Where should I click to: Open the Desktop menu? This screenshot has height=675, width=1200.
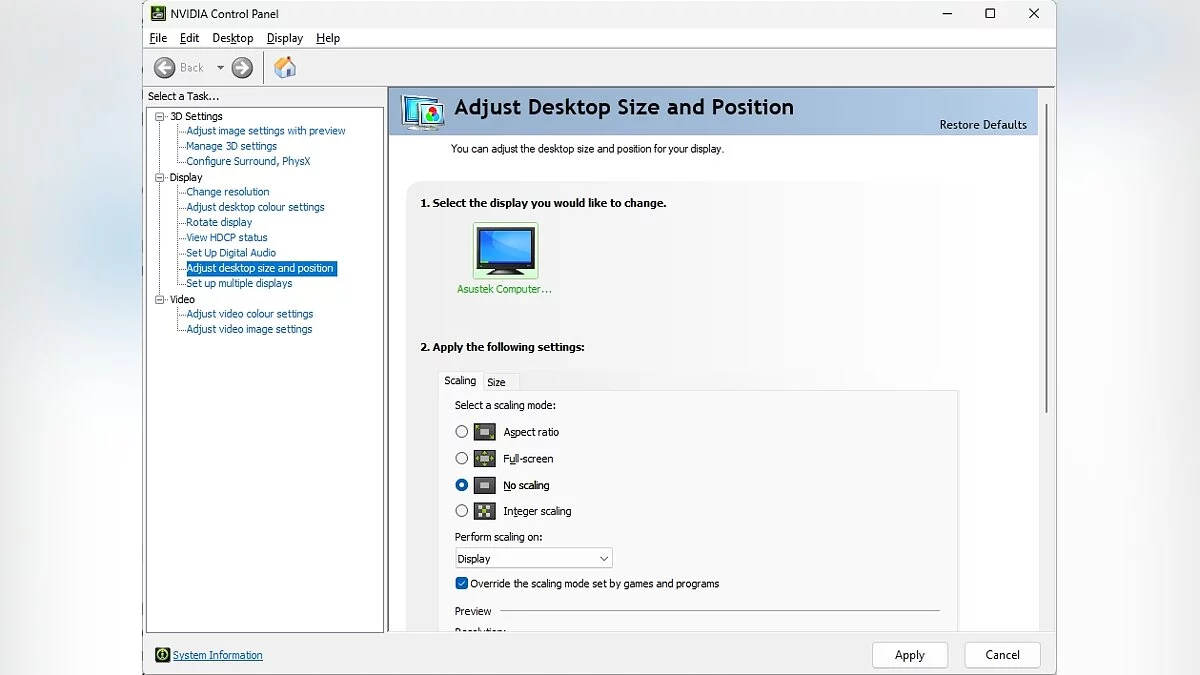232,38
